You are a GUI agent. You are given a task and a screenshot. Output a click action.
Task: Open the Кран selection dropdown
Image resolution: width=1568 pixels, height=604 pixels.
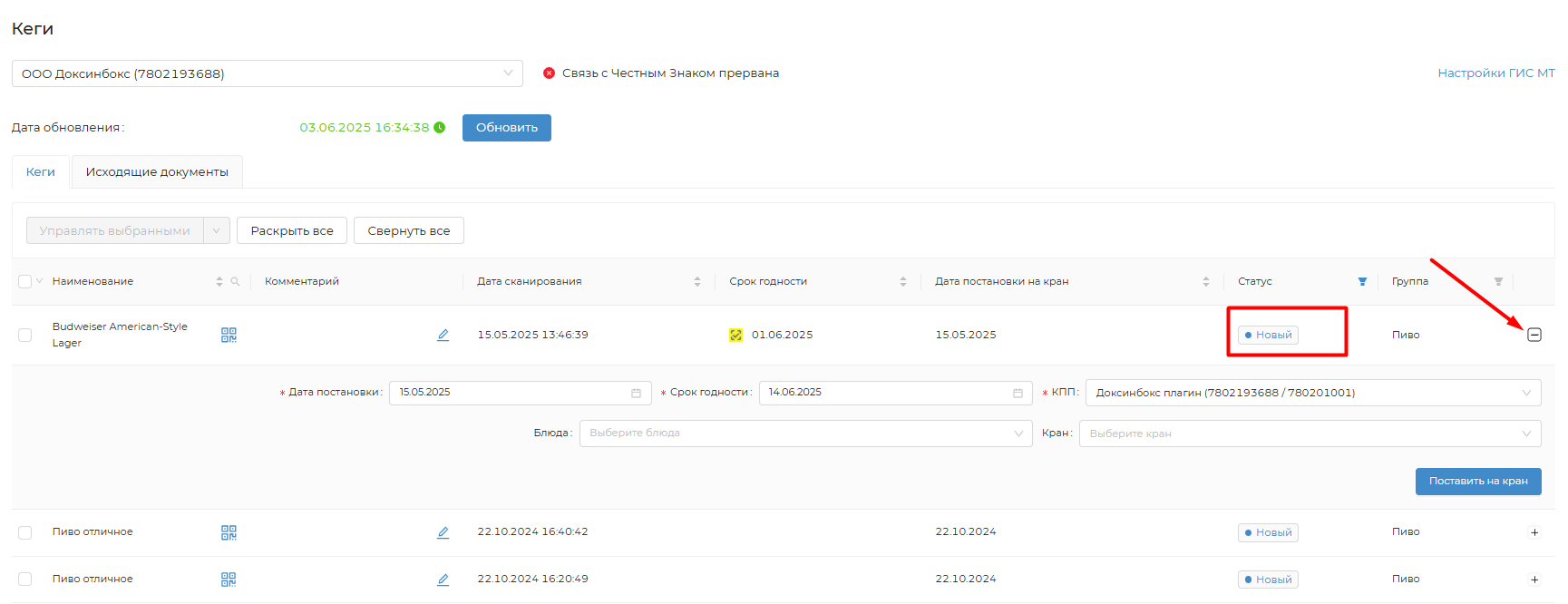click(x=1309, y=434)
